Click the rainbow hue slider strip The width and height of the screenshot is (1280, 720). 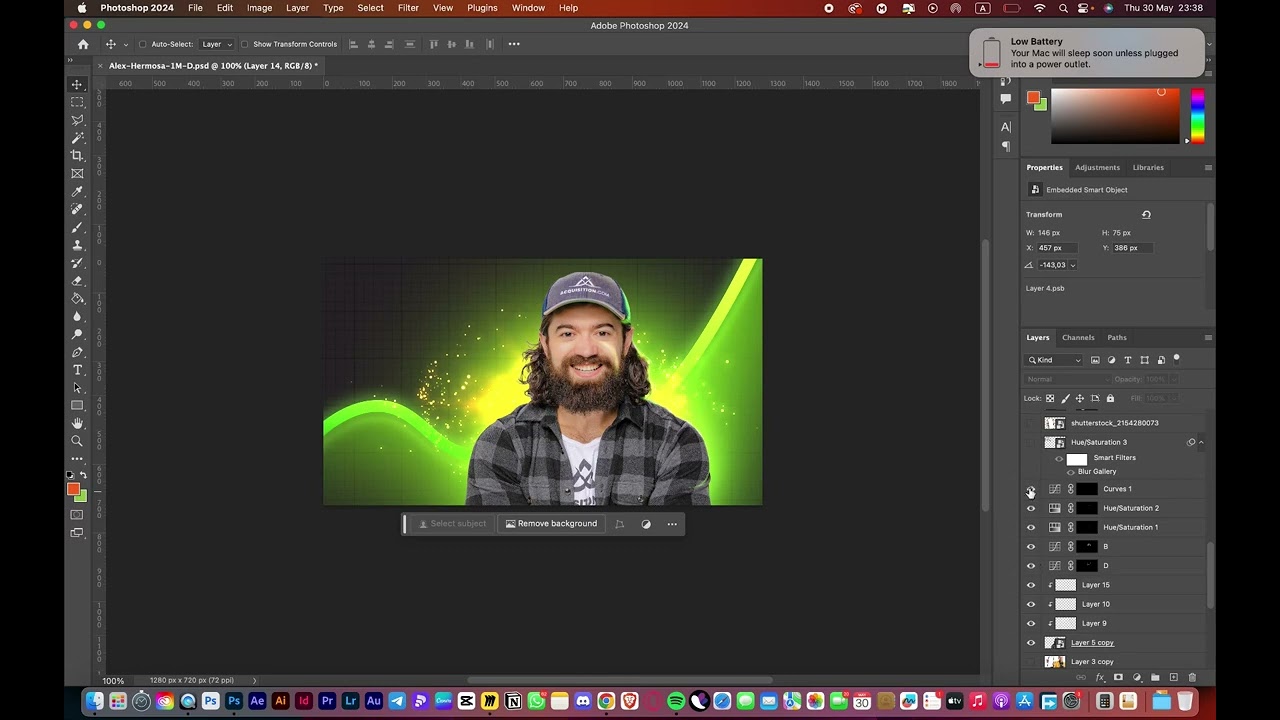tap(1197, 116)
